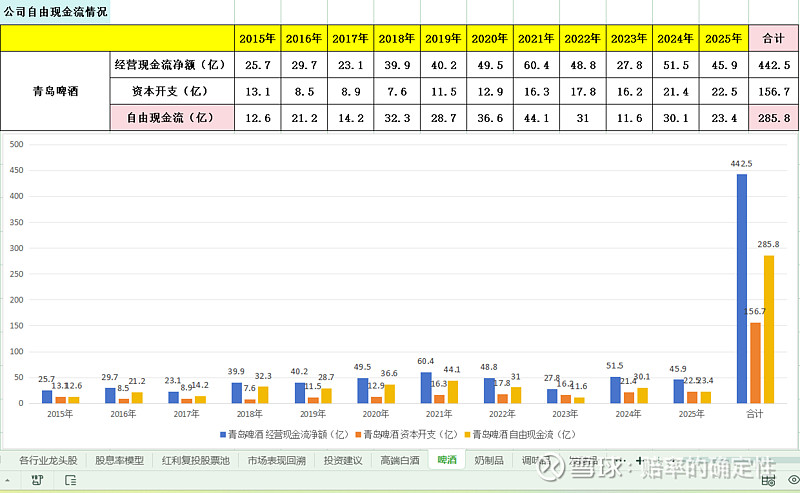Click the yellow 合计 bar labeled 285.8
The height and width of the screenshot is (493, 800).
tap(768, 330)
